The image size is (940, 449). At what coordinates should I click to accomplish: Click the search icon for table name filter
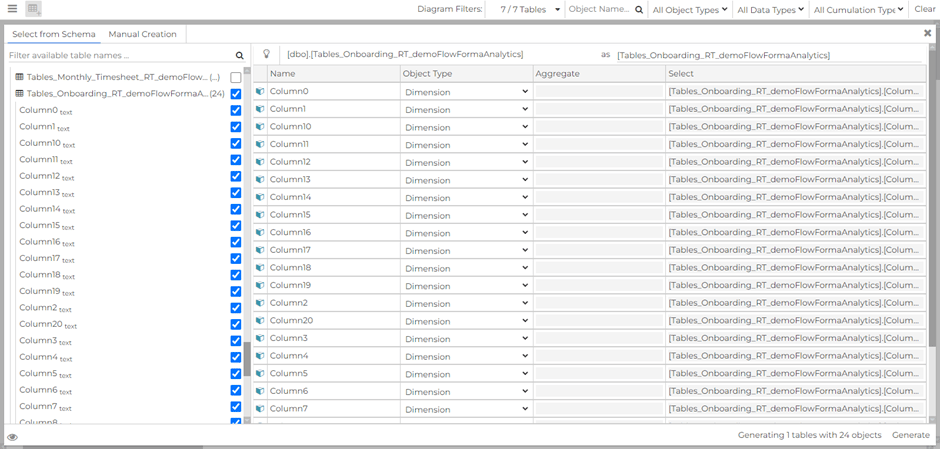(240, 56)
